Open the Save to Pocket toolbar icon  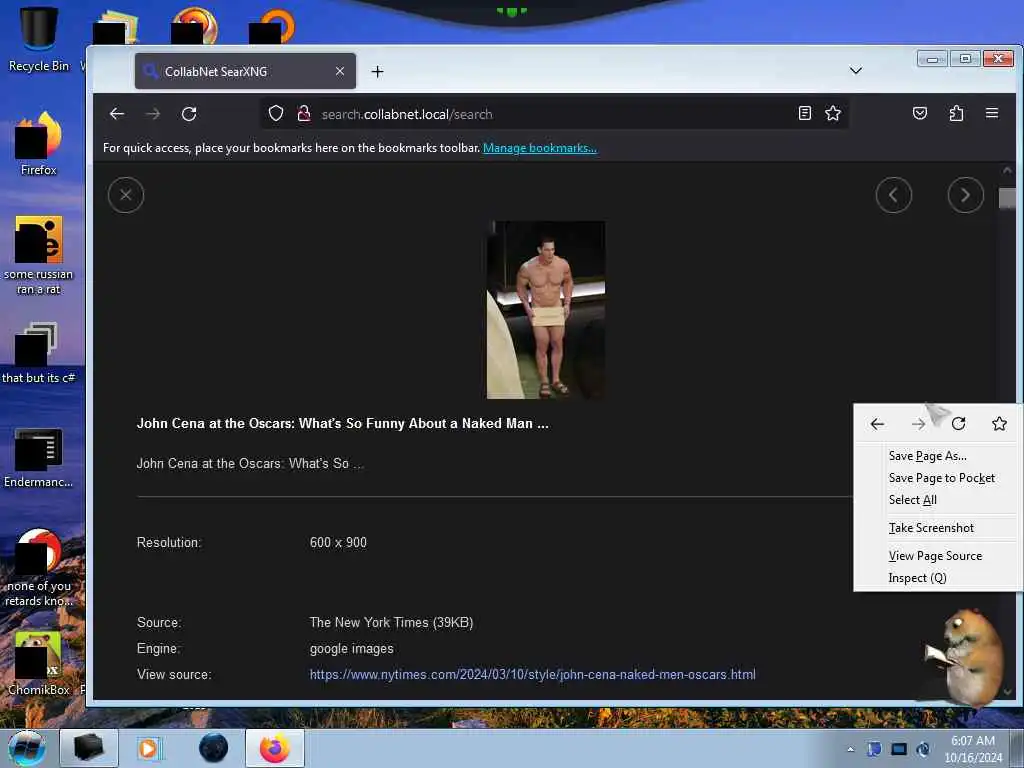tap(920, 114)
